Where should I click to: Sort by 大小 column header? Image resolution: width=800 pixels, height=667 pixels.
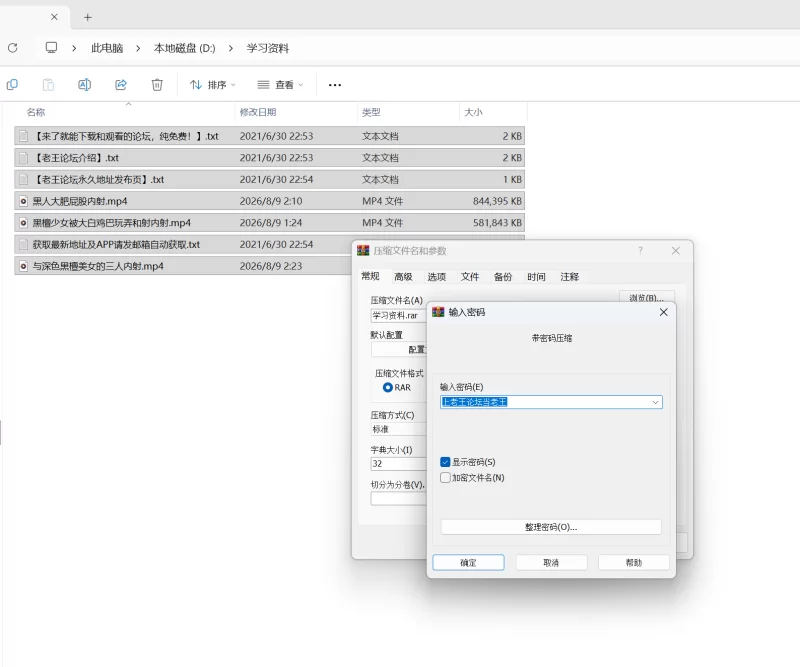(473, 112)
